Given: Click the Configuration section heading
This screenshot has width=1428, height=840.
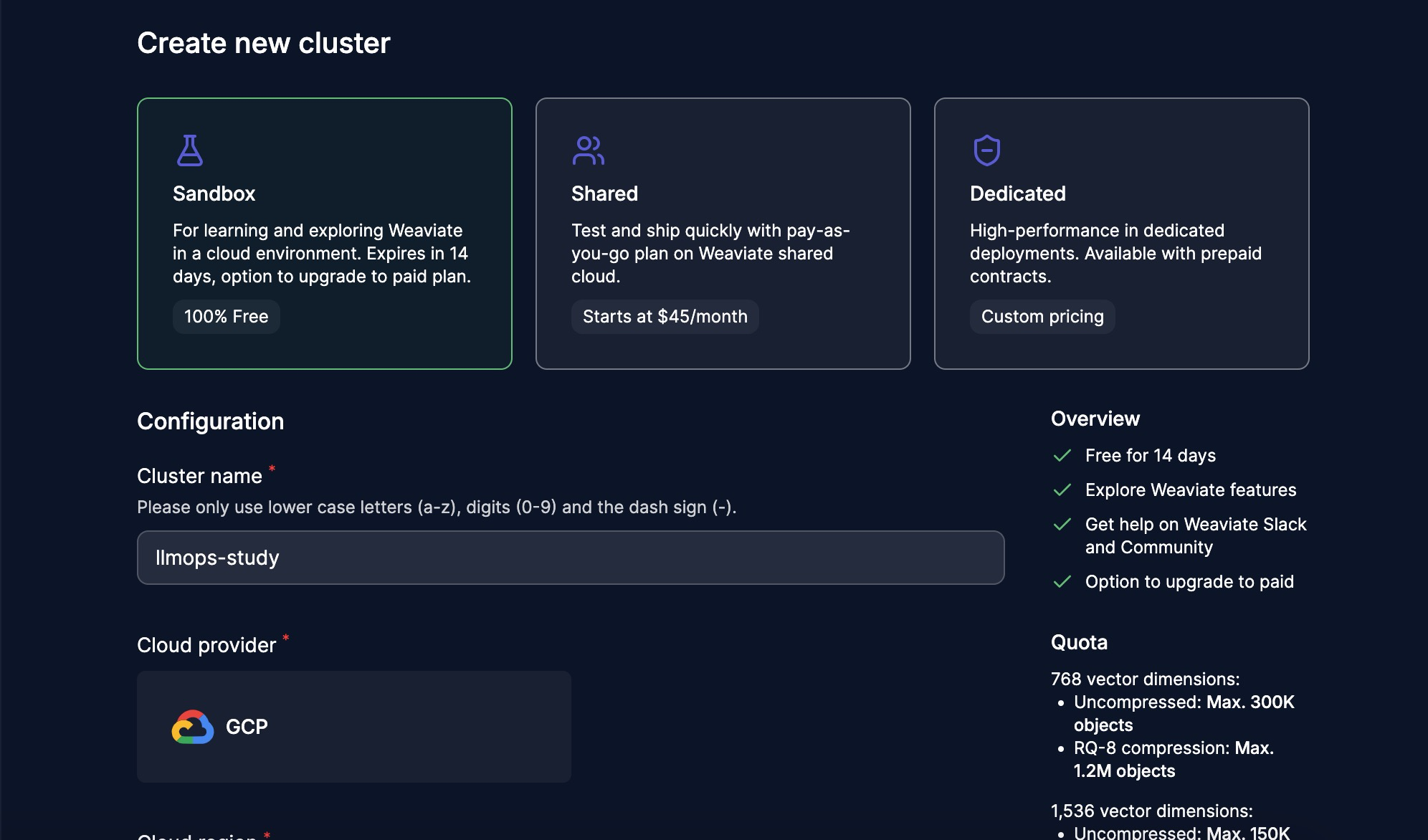Looking at the screenshot, I should (210, 421).
